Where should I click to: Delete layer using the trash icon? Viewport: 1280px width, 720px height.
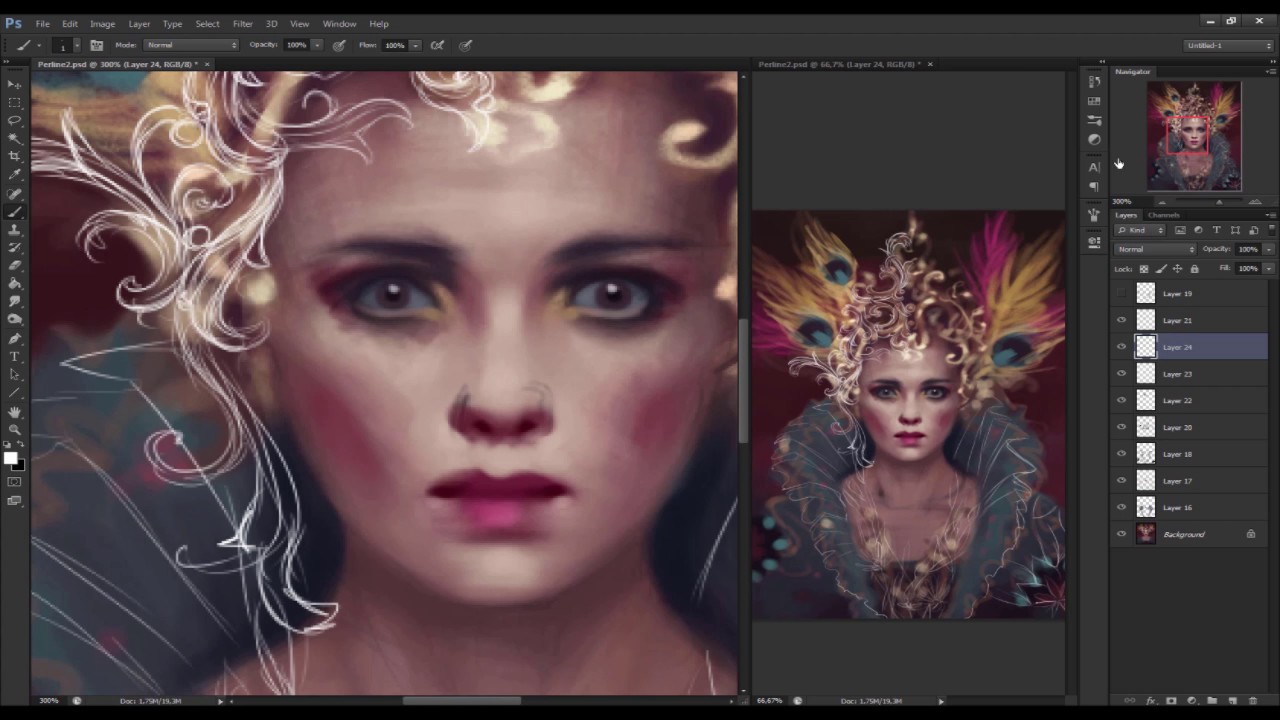click(x=1252, y=701)
